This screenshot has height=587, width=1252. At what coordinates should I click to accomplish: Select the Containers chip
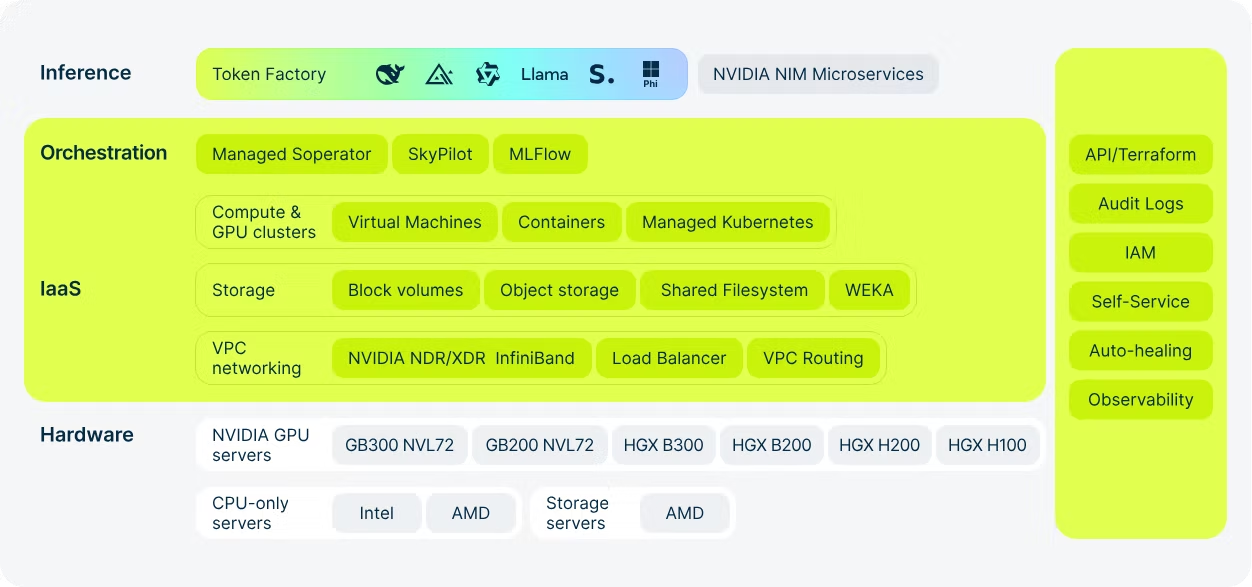pyautogui.click(x=561, y=222)
